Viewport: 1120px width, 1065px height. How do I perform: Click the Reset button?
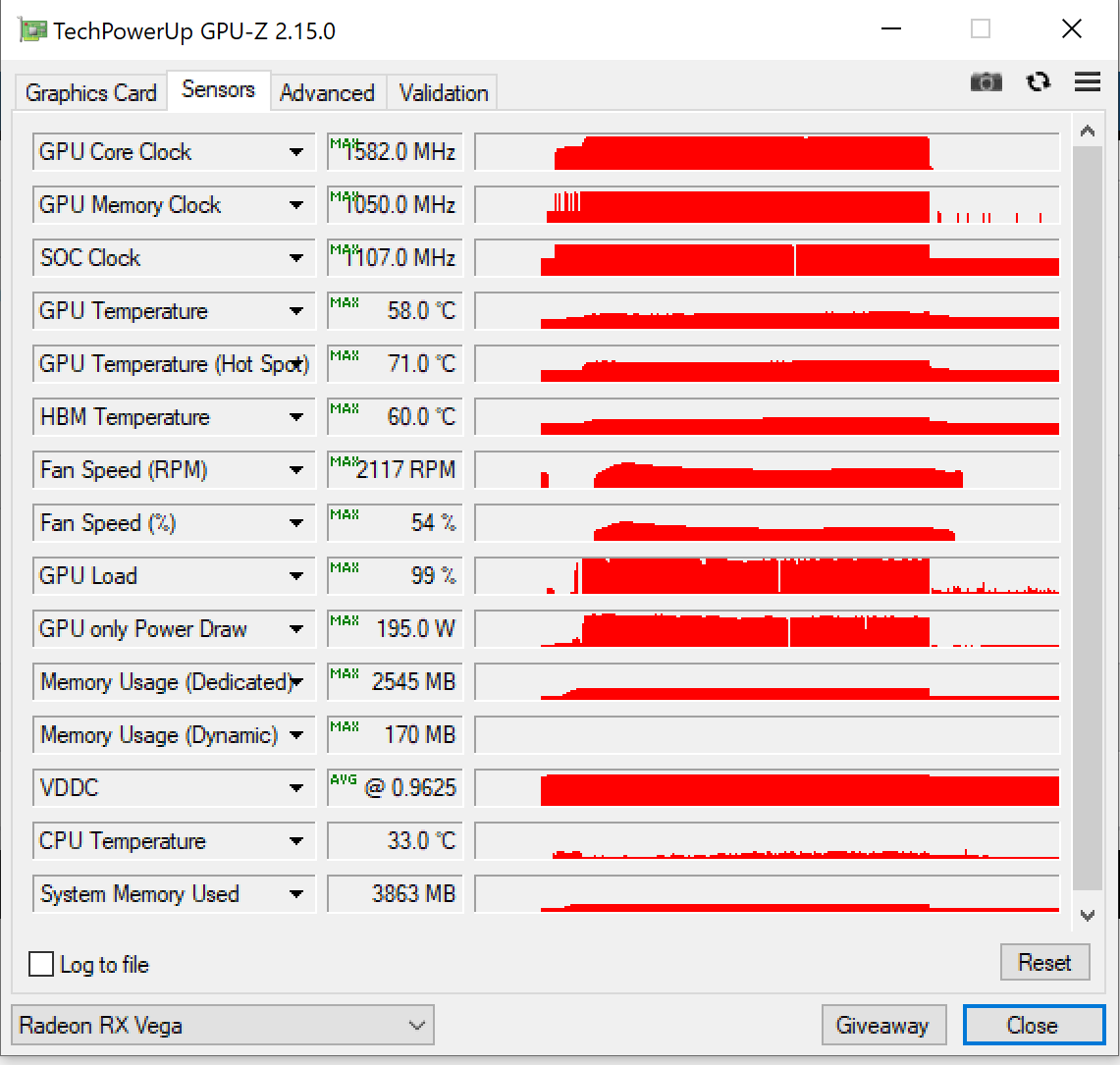[x=1044, y=962]
